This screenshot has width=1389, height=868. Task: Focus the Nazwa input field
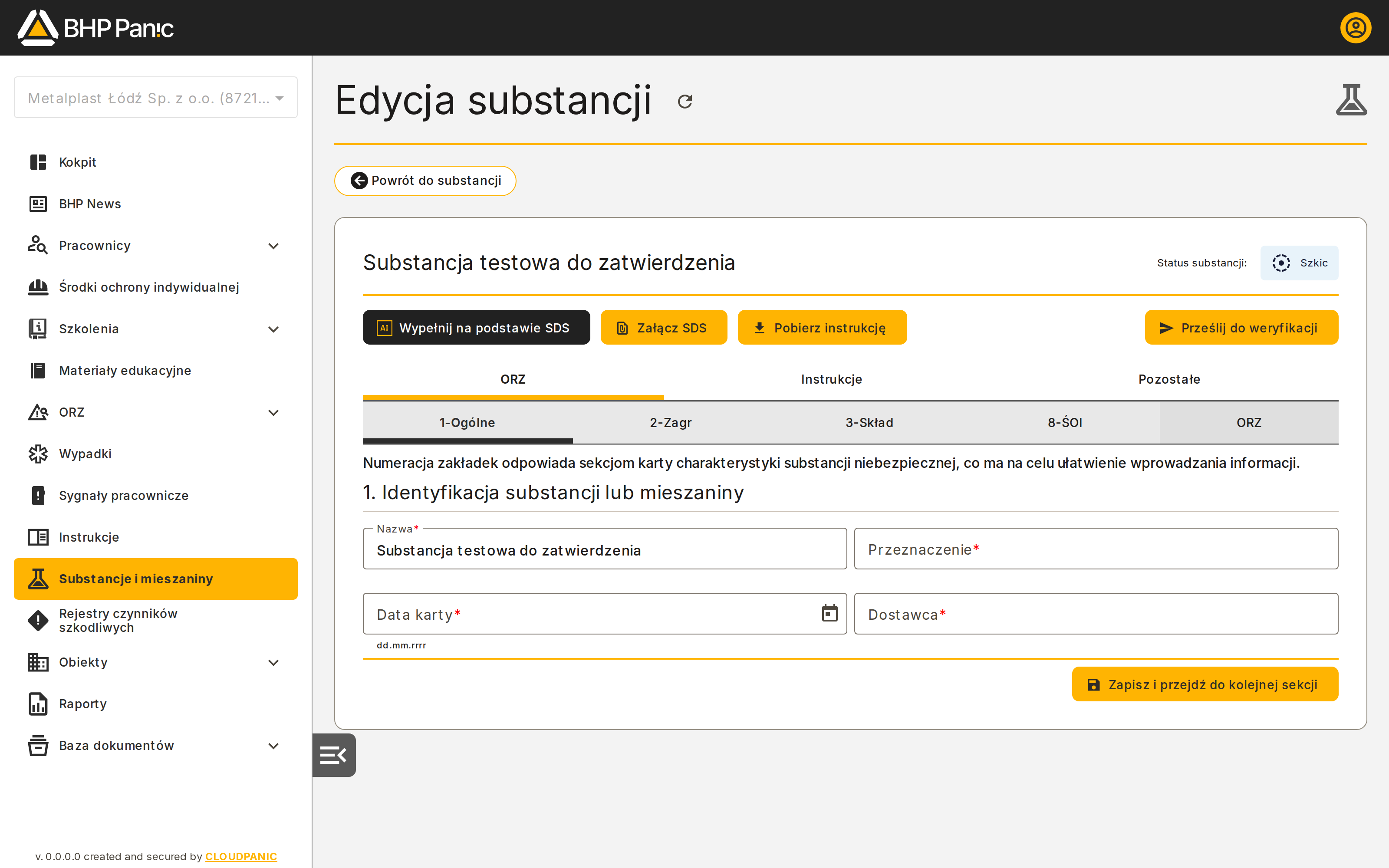pyautogui.click(x=604, y=549)
